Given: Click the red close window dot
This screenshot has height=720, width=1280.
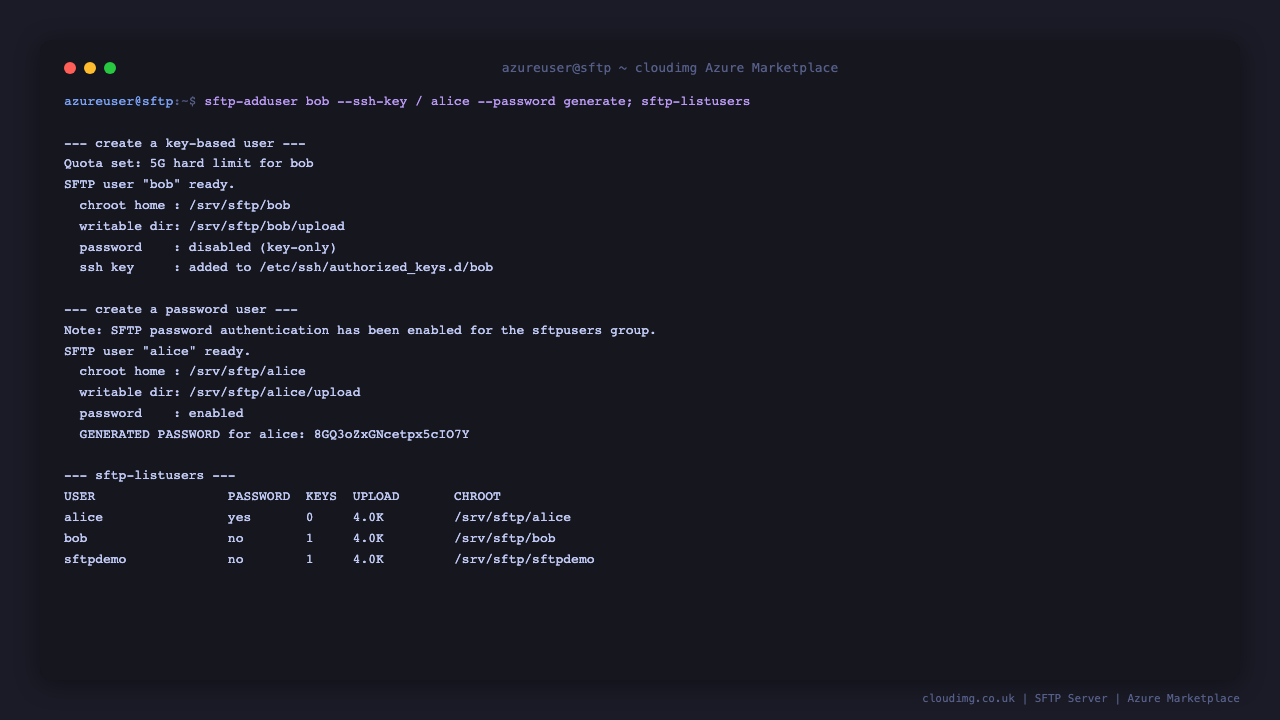Looking at the screenshot, I should [70, 68].
